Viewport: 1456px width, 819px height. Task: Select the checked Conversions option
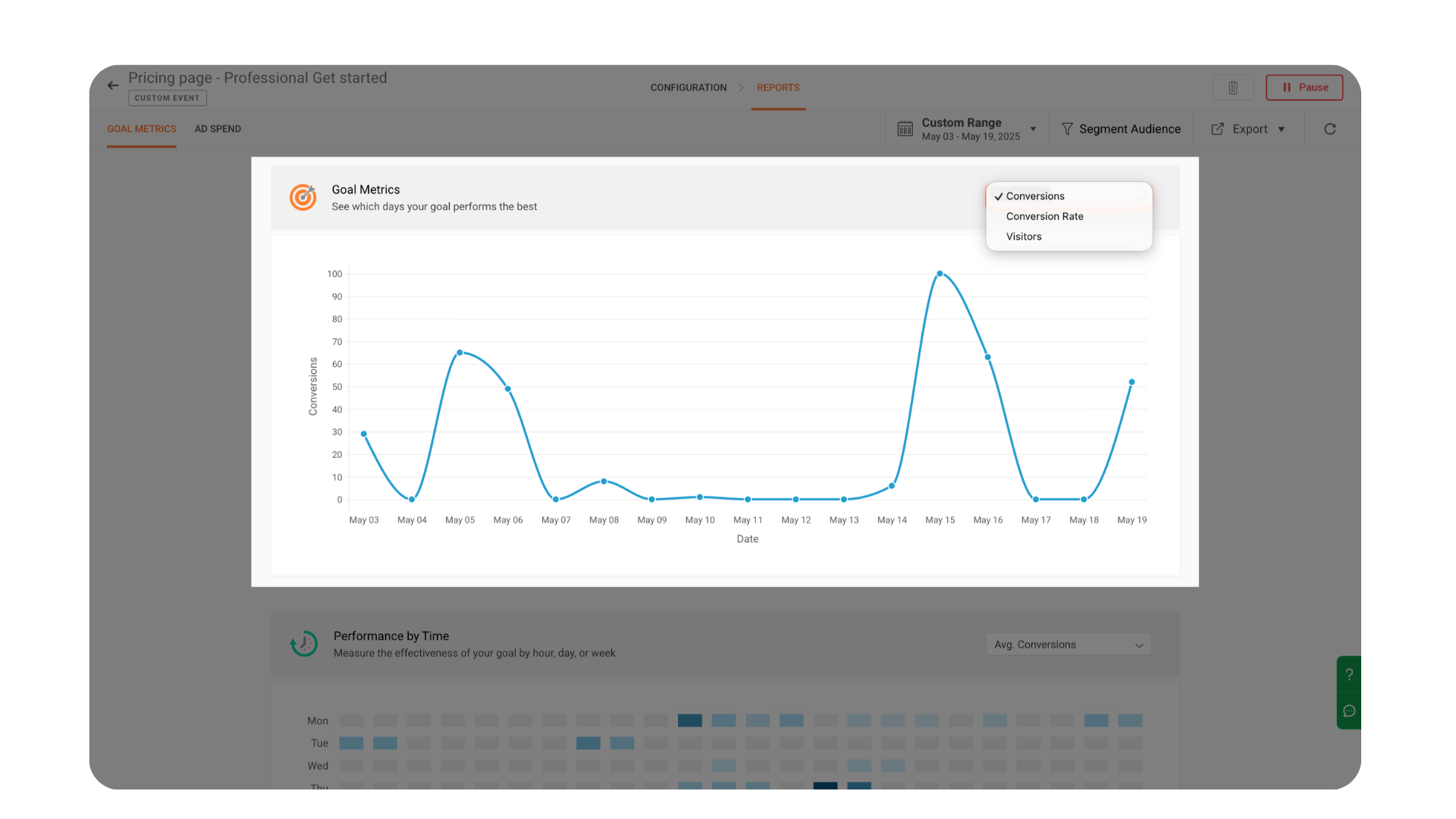coord(1034,196)
